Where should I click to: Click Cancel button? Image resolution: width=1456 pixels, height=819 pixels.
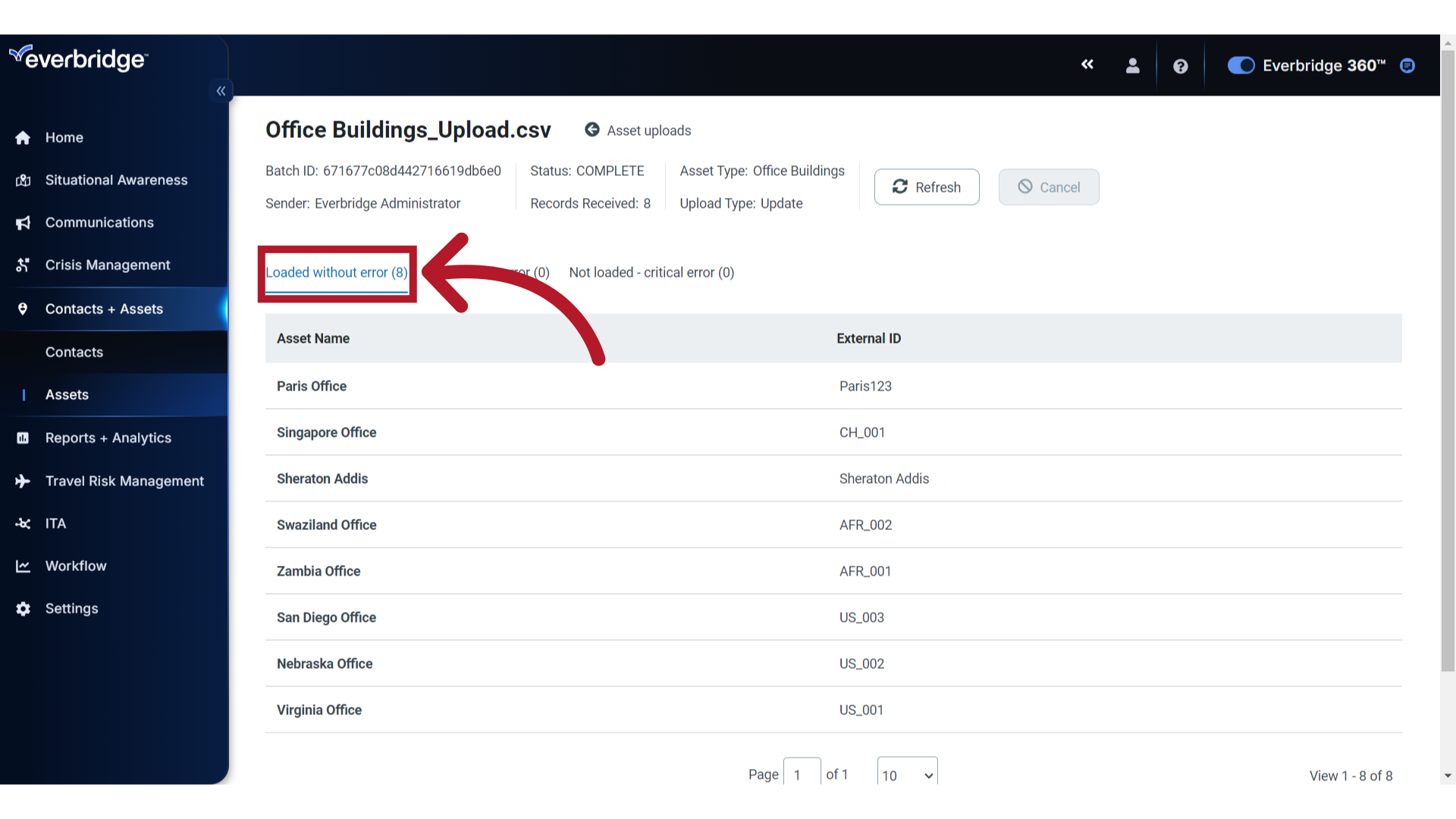coord(1048,187)
